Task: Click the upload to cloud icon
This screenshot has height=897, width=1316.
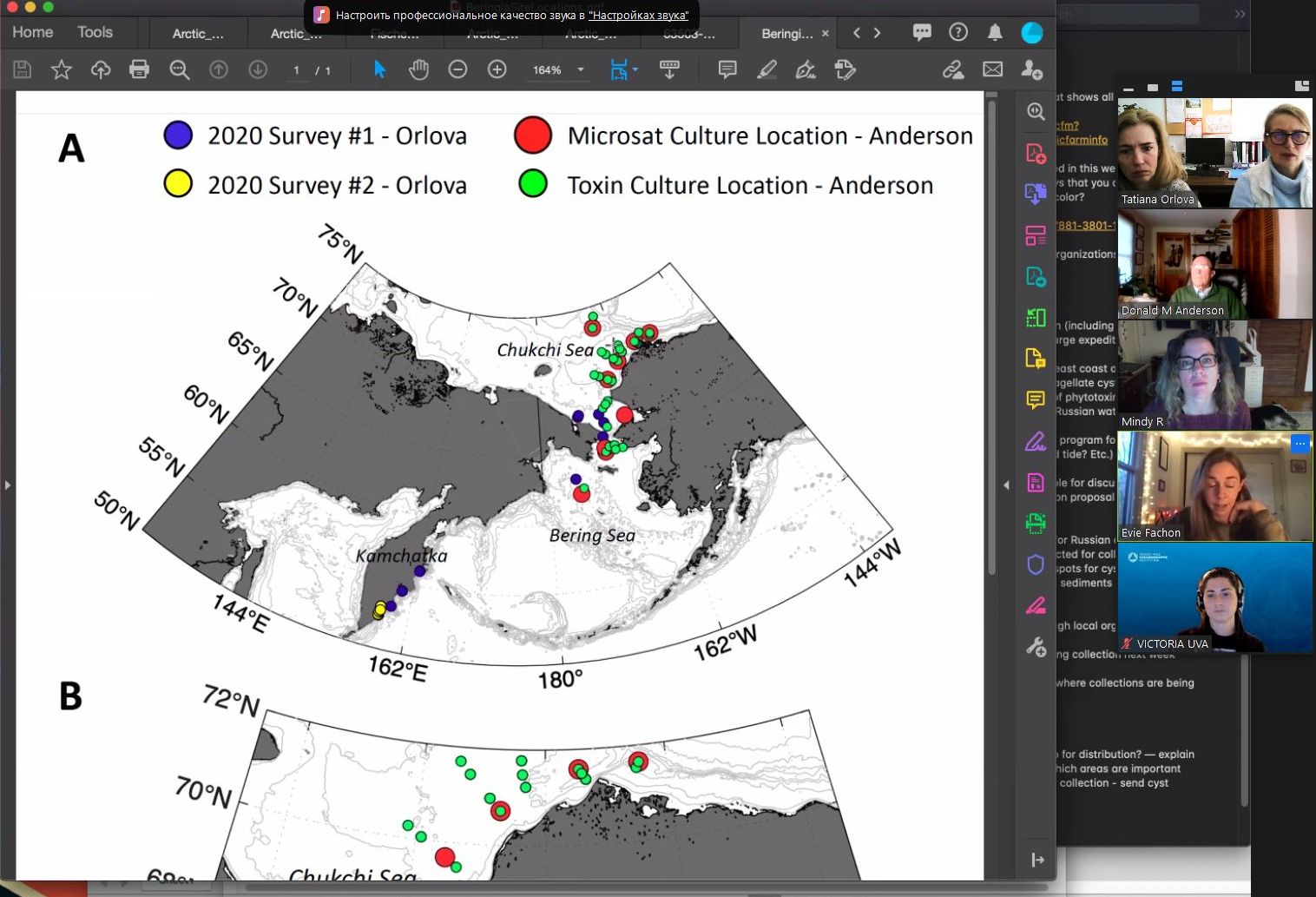Action: [101, 69]
